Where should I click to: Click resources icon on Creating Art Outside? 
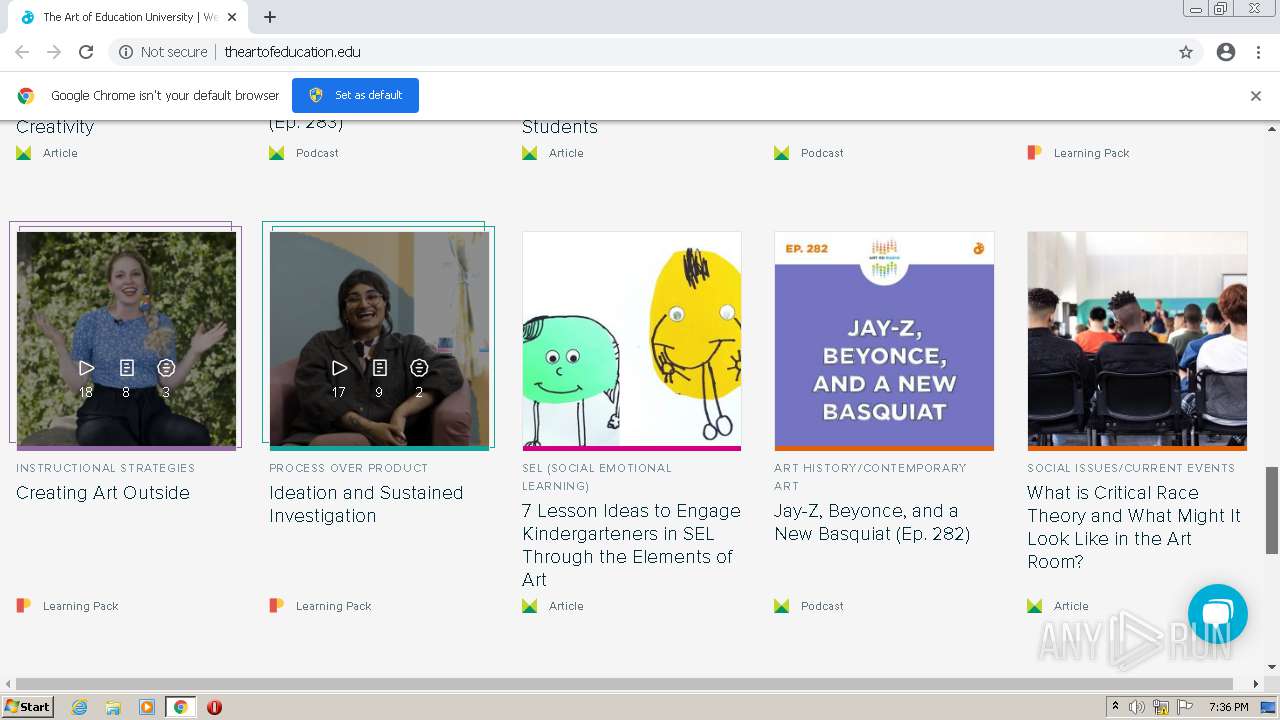166,368
